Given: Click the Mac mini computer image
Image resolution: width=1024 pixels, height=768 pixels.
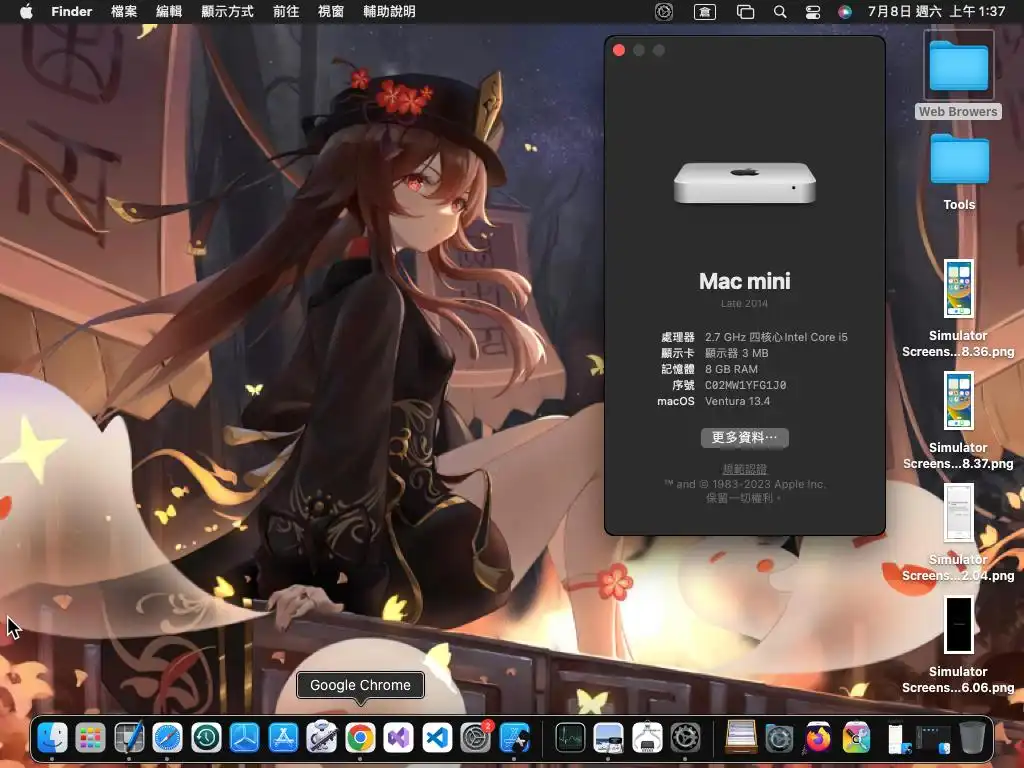Looking at the screenshot, I should pos(744,183).
